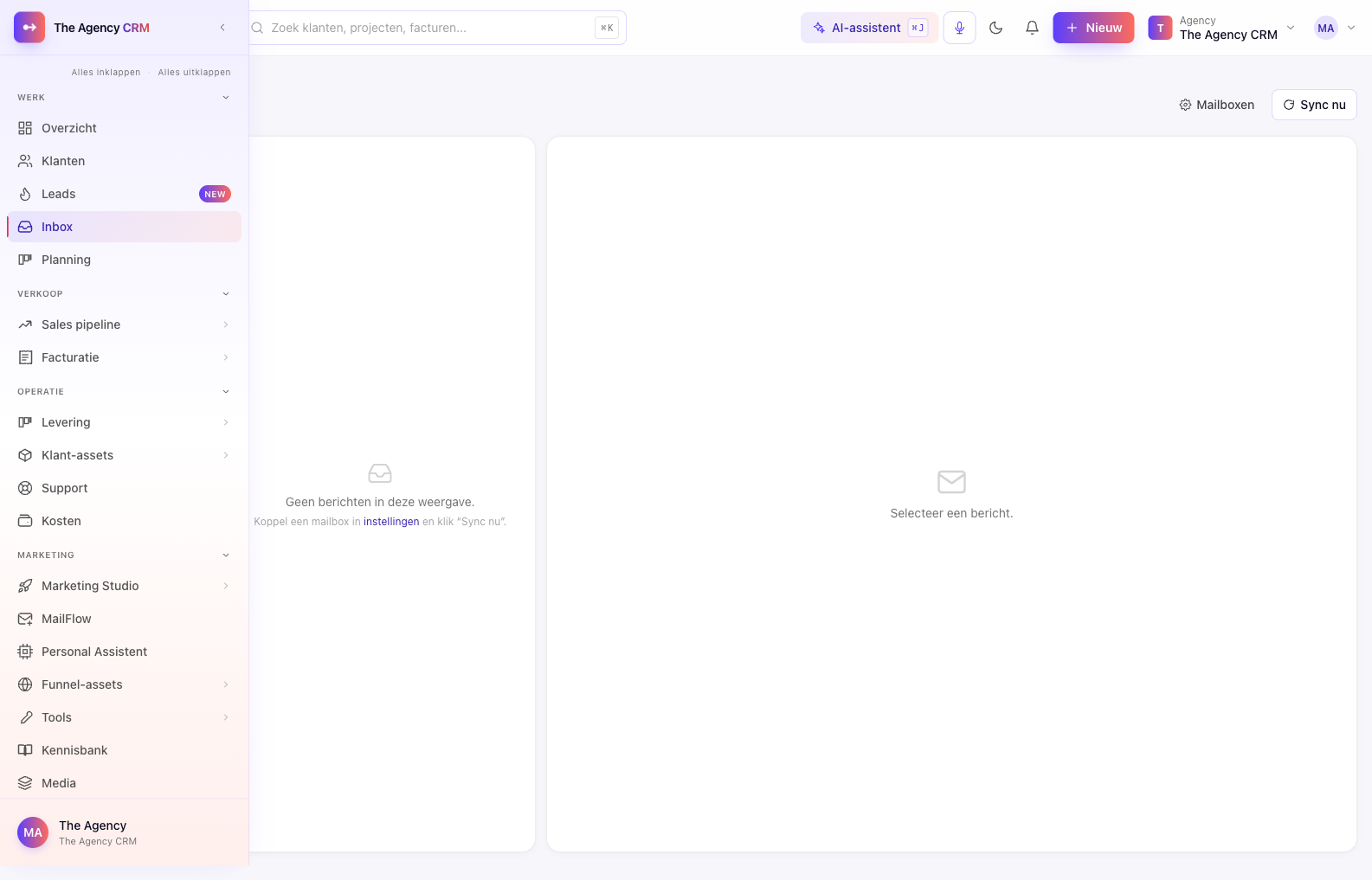Click the Planning board icon
This screenshot has height=880, width=1372.
click(25, 260)
